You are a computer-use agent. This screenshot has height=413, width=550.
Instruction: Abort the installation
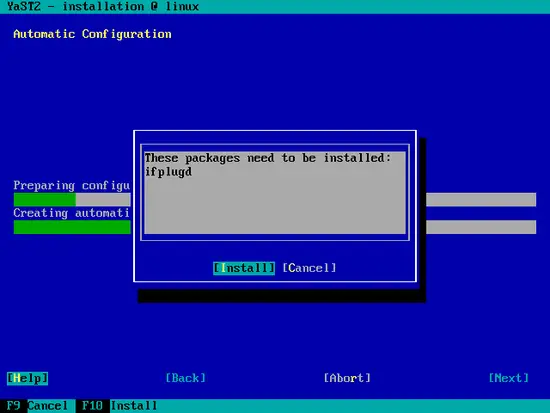[347, 378]
